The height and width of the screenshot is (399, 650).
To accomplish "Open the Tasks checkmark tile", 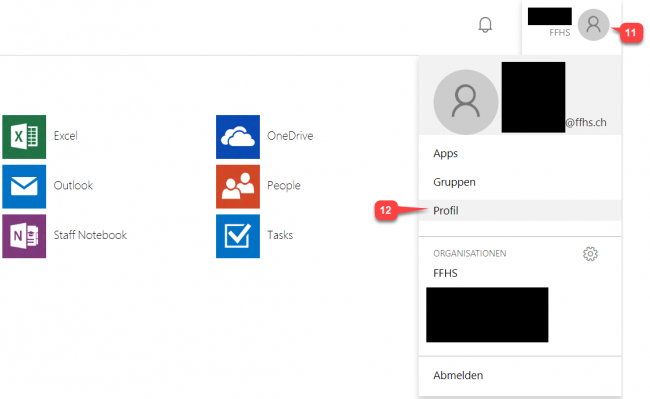I will [238, 236].
